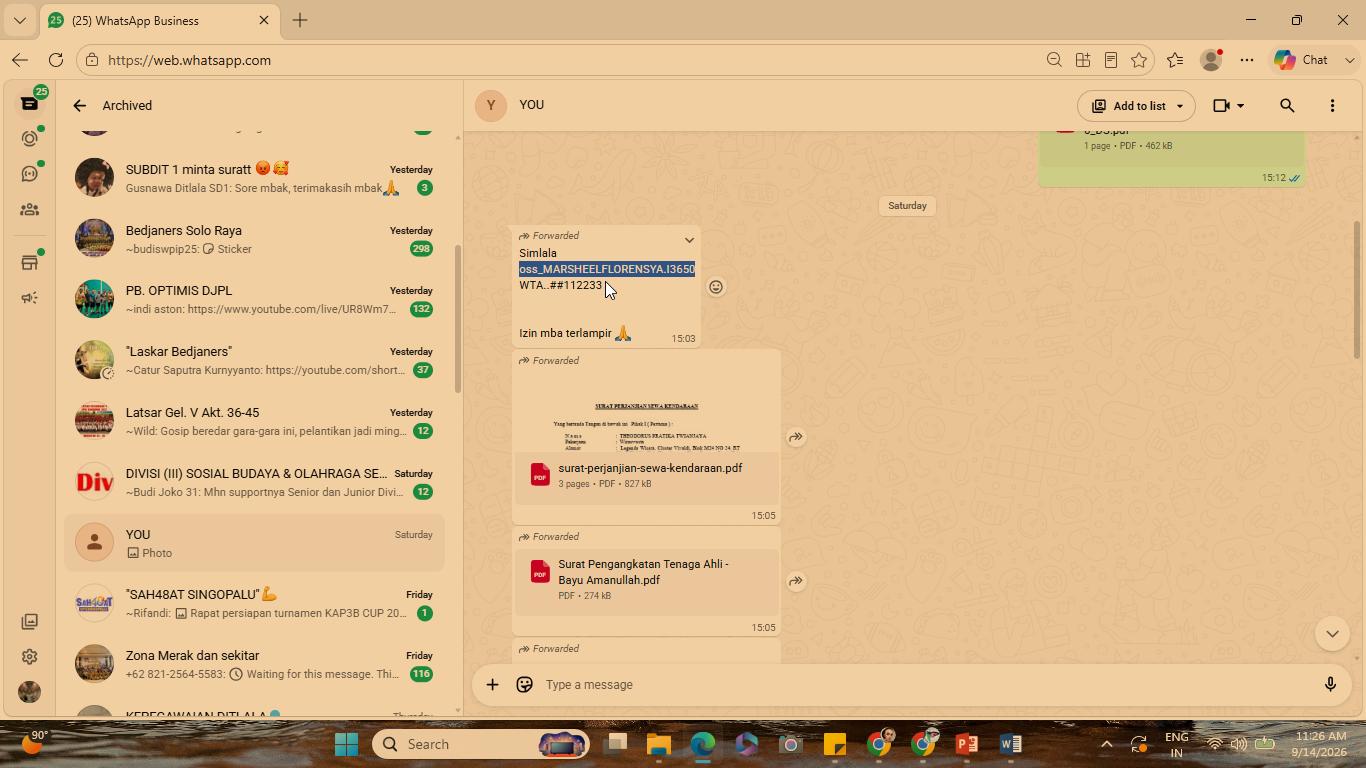React to the Simlala message with the emoji
Image resolution: width=1366 pixels, height=768 pixels.
[716, 287]
